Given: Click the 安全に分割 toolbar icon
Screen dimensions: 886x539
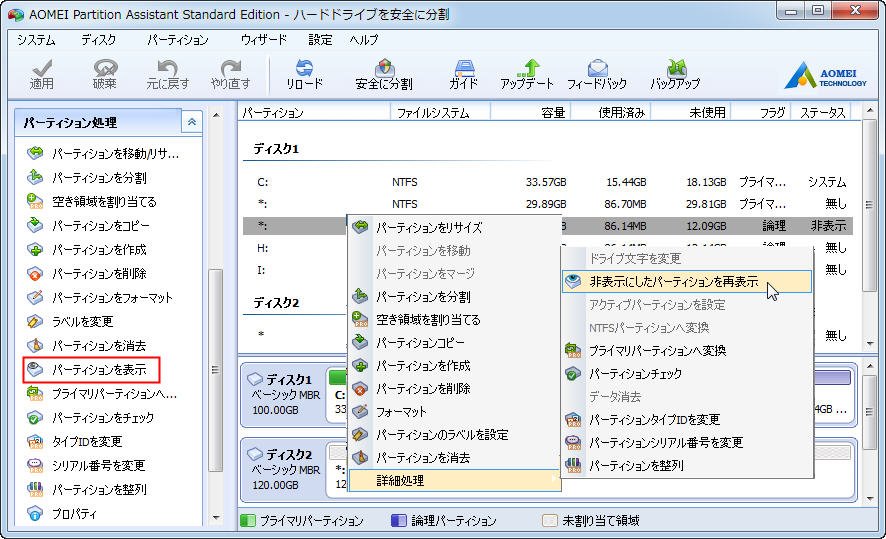Looking at the screenshot, I should coord(384,75).
